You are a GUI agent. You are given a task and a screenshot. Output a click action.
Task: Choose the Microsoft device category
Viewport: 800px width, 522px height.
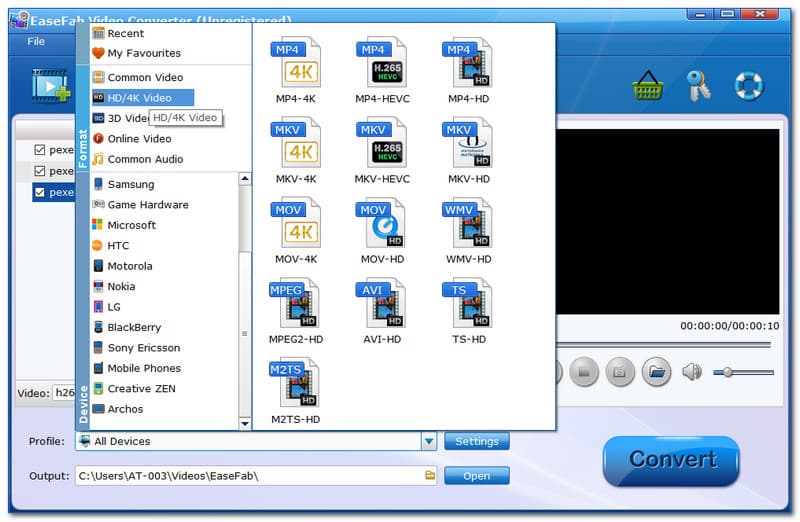(124, 225)
